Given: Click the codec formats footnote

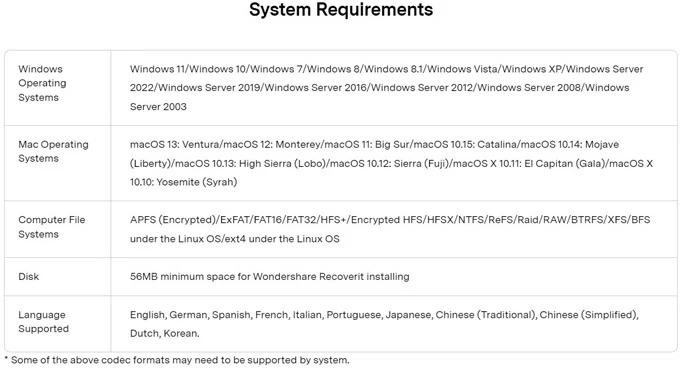Looking at the screenshot, I should (x=177, y=360).
